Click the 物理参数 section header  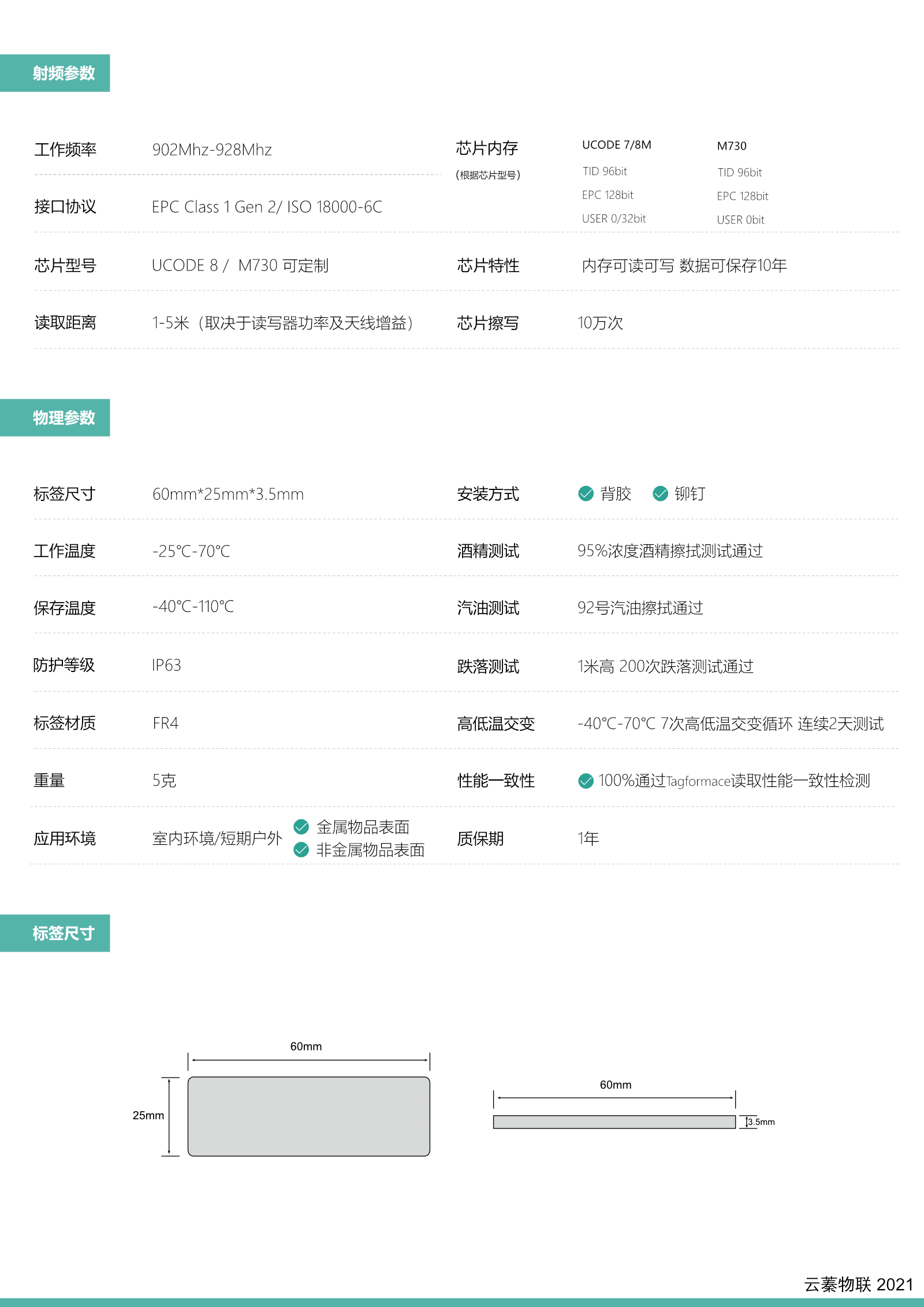point(55,417)
